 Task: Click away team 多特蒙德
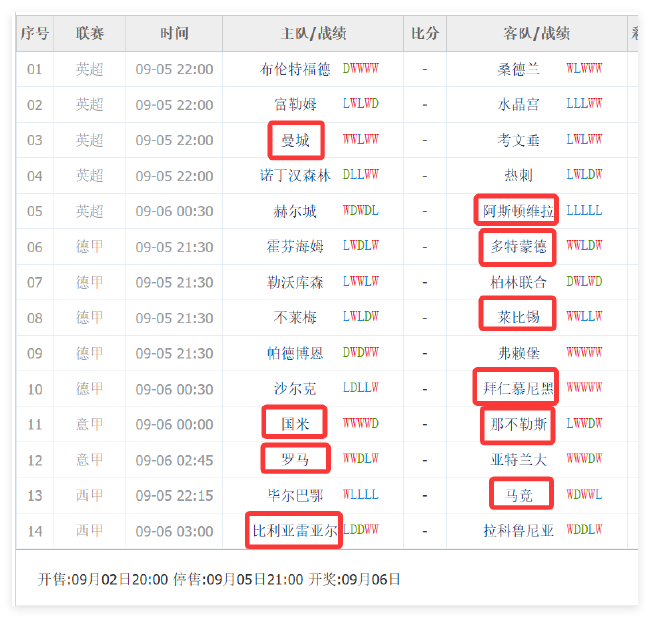518,247
